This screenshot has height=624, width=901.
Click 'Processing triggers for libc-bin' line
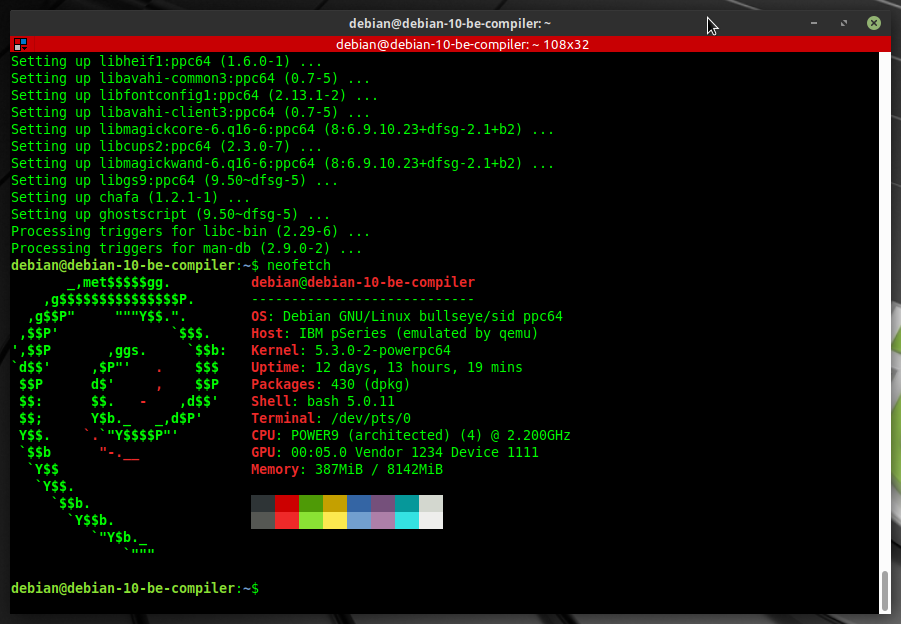pyautogui.click(x=190, y=231)
